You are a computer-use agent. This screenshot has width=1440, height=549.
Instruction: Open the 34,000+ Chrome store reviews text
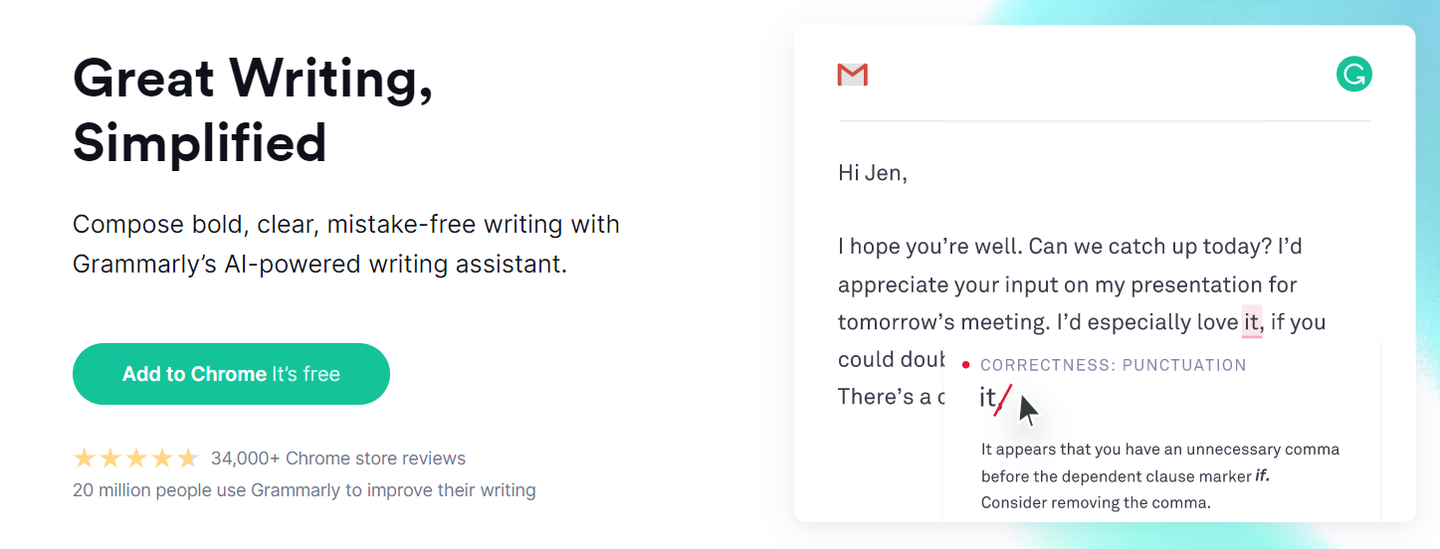[x=338, y=459]
